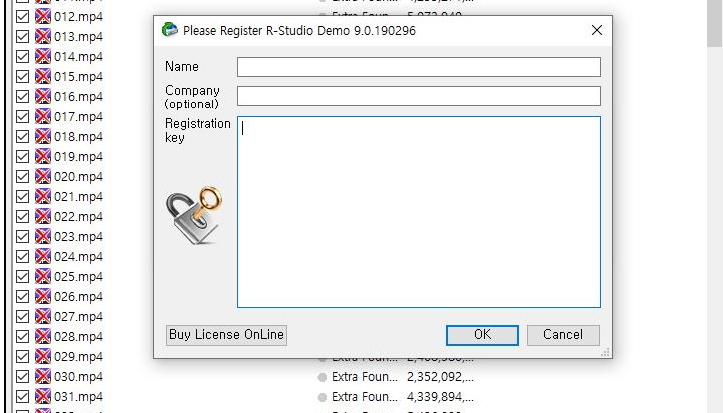723x413 pixels.
Task: Click the 015.mp4 file icon
Action: click(x=43, y=77)
